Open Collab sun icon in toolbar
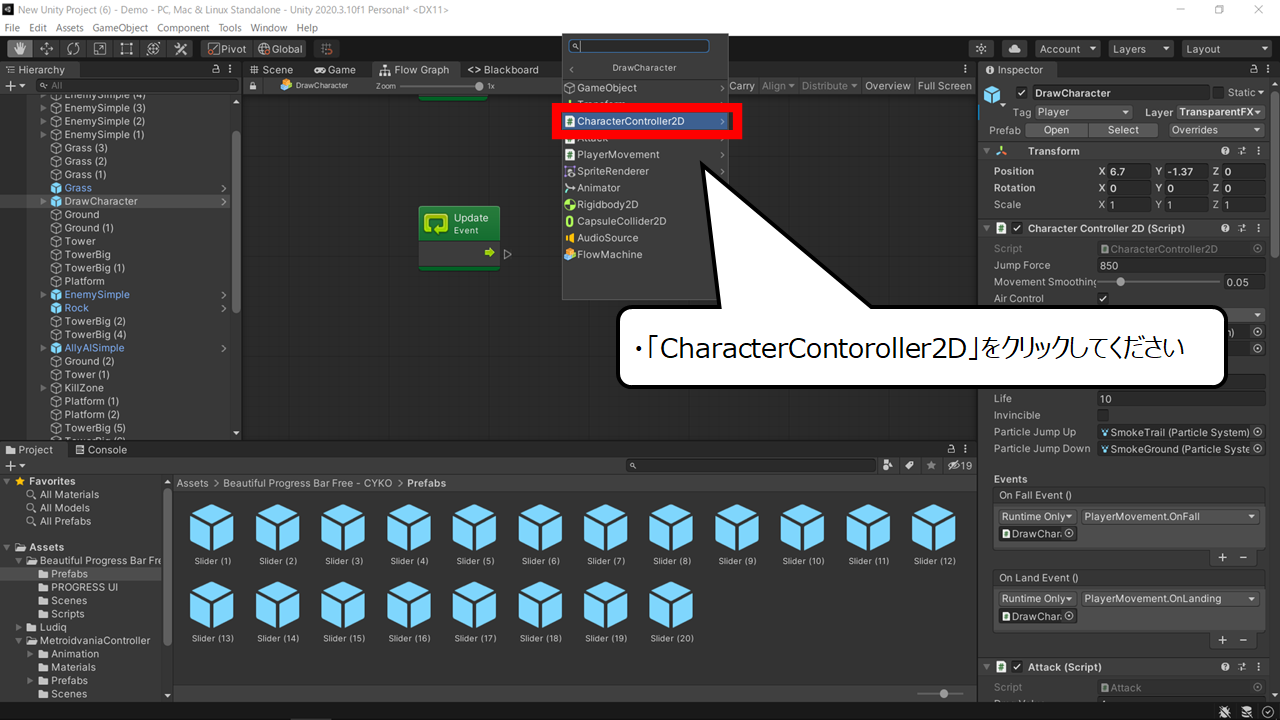 pyautogui.click(x=982, y=49)
